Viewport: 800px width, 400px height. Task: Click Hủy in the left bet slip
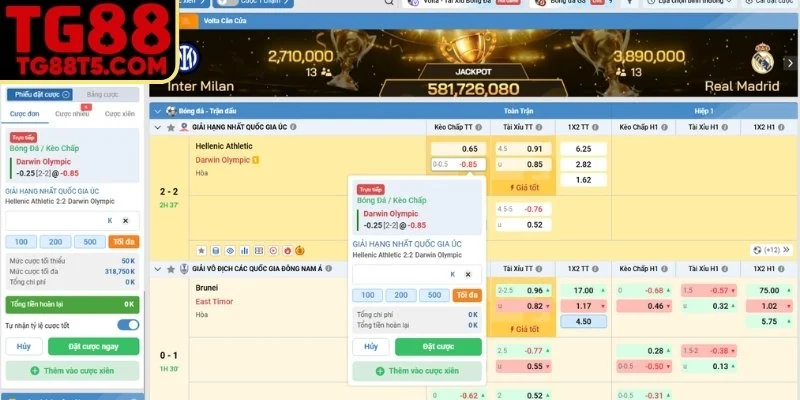[x=24, y=346]
